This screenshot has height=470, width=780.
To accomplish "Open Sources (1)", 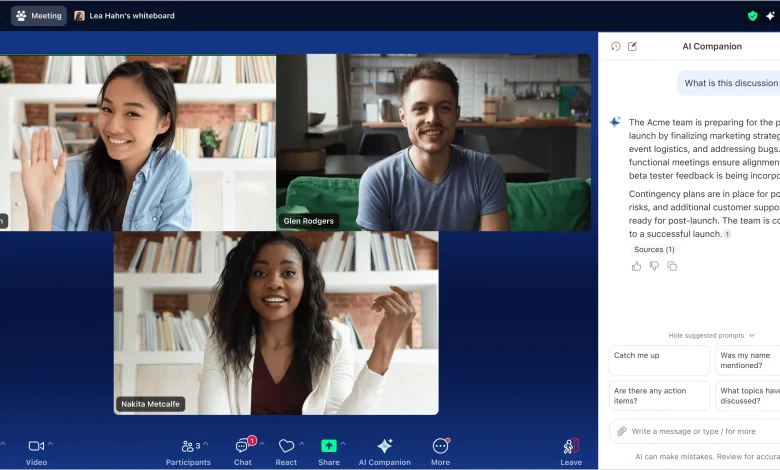I will point(654,250).
